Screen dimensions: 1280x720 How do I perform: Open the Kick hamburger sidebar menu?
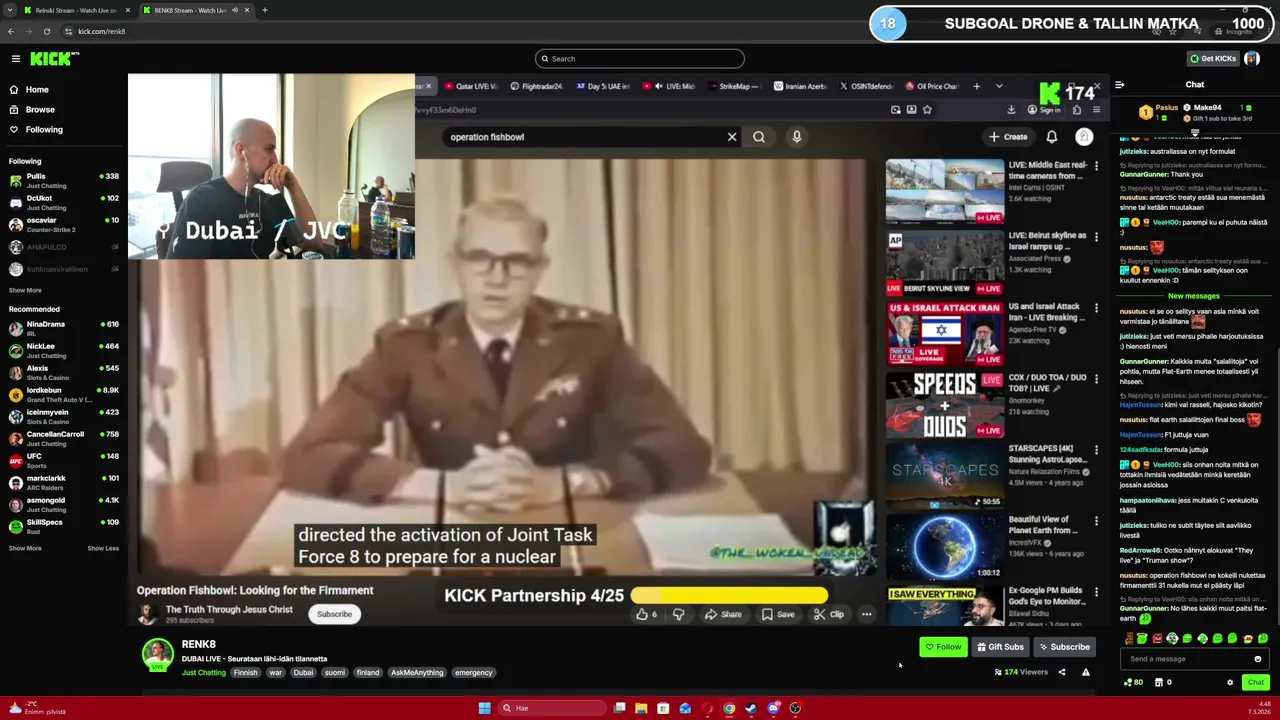pyautogui.click(x=16, y=59)
